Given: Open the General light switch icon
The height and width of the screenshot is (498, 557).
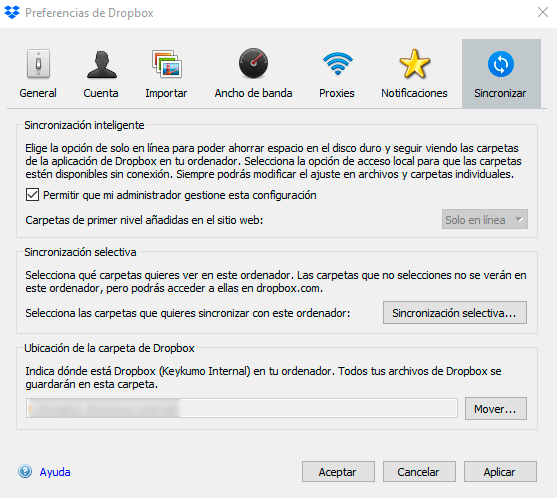Looking at the screenshot, I should point(38,64).
